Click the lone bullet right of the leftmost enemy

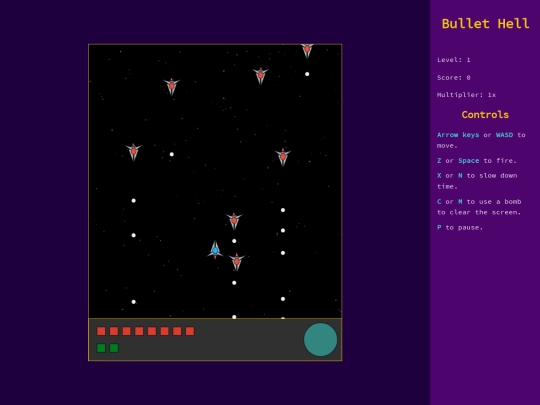[172, 154]
